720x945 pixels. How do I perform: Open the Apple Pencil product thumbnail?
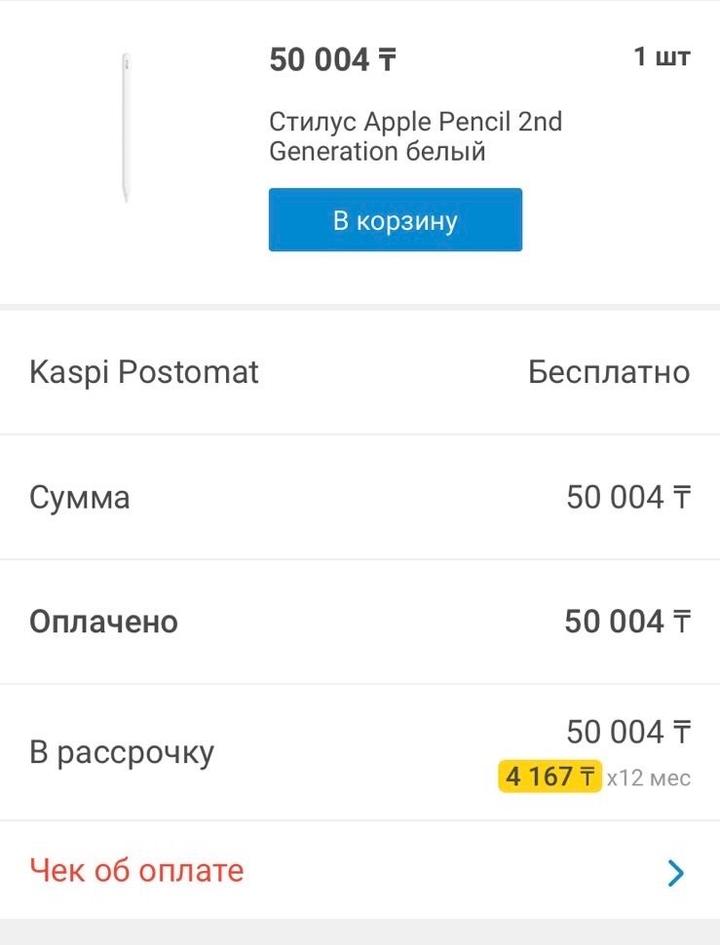(x=125, y=128)
